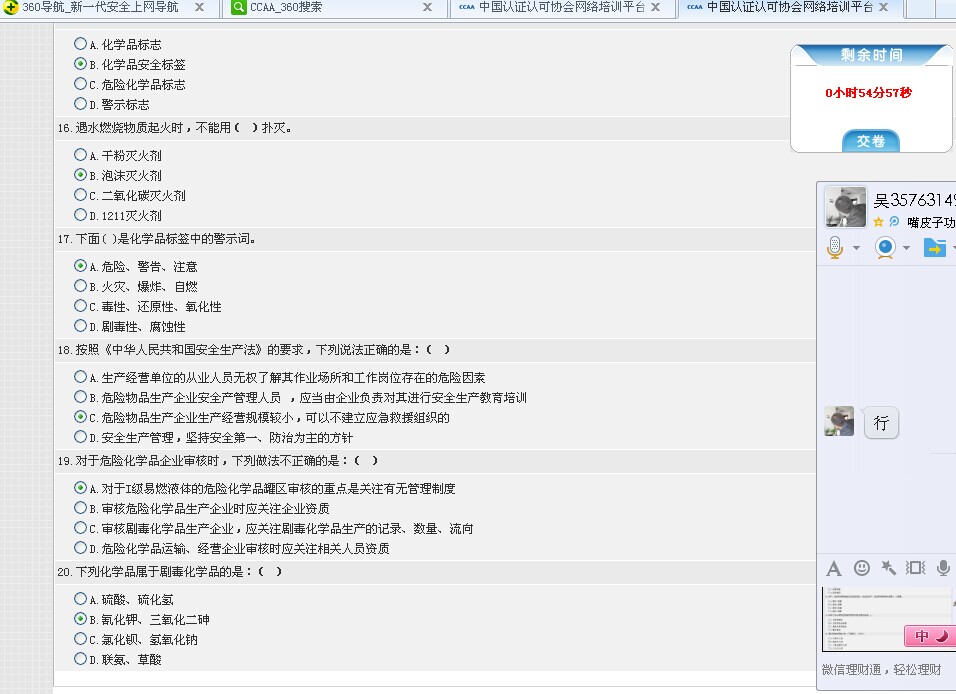Viewport: 956px width, 694px height.
Task: Click the contact name 吴3576314
Action: point(914,199)
